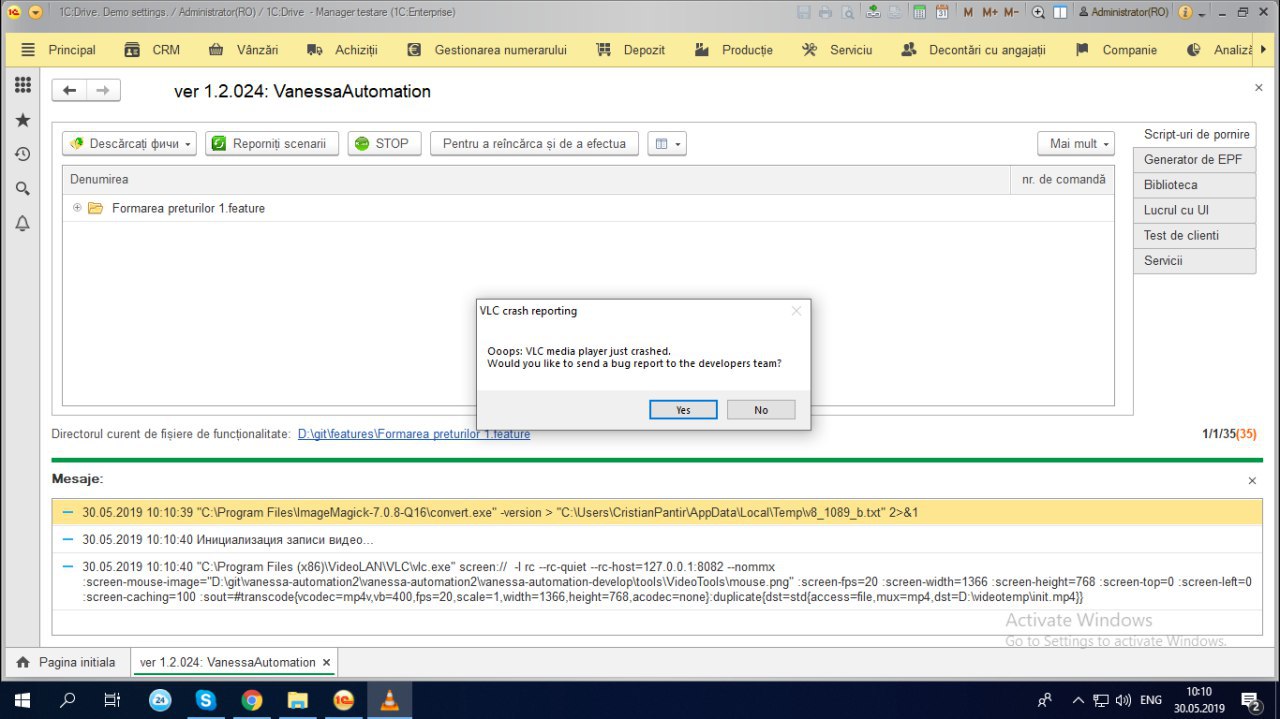
Task: Click the window layout panels icon
Action: pyautogui.click(x=1059, y=12)
